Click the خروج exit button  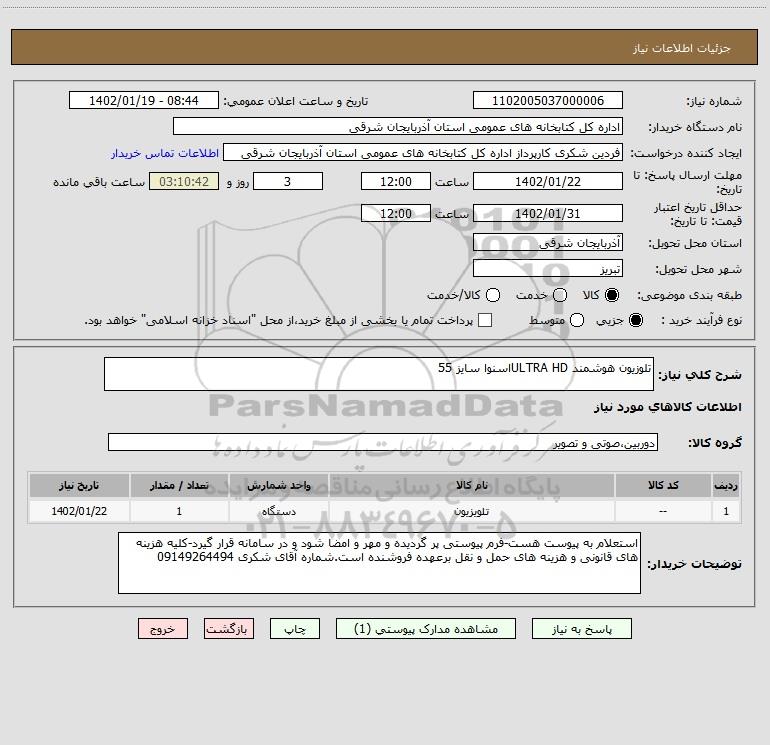pos(163,629)
